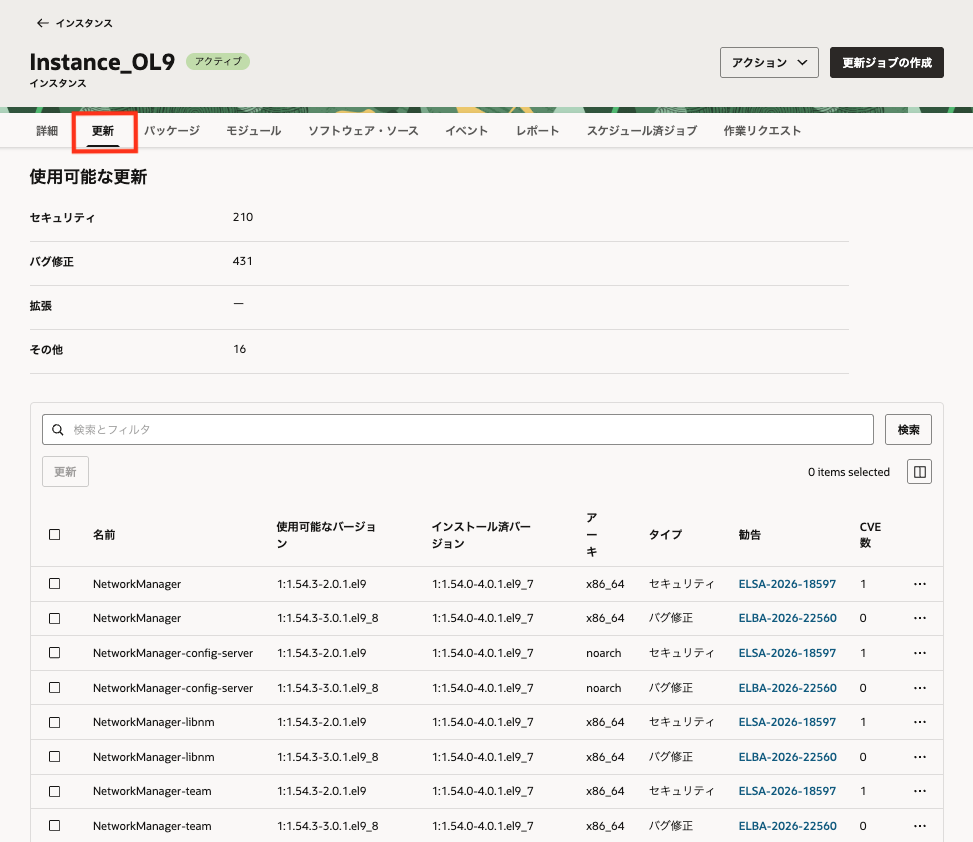Click the magnifier icon in search field

(58, 429)
